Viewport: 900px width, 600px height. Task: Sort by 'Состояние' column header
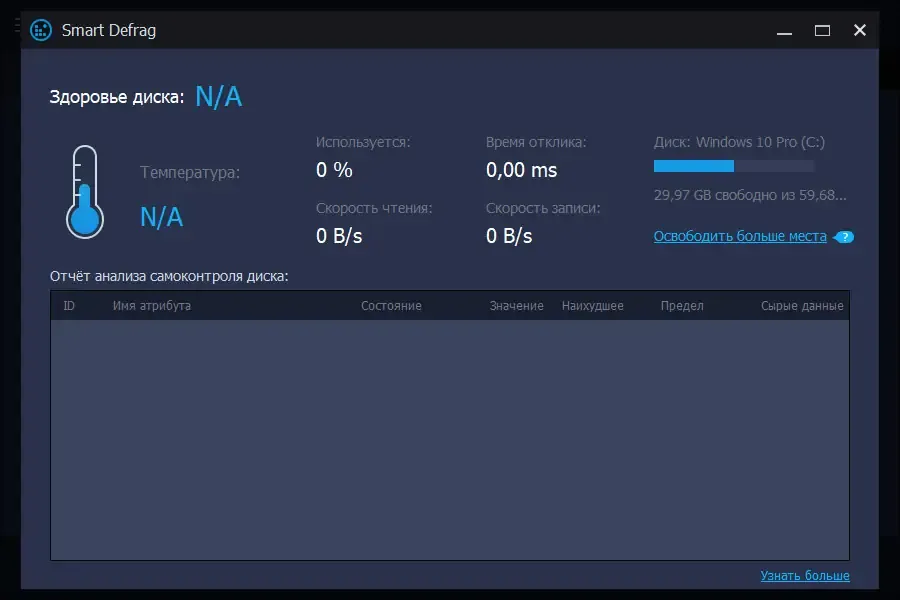(391, 306)
